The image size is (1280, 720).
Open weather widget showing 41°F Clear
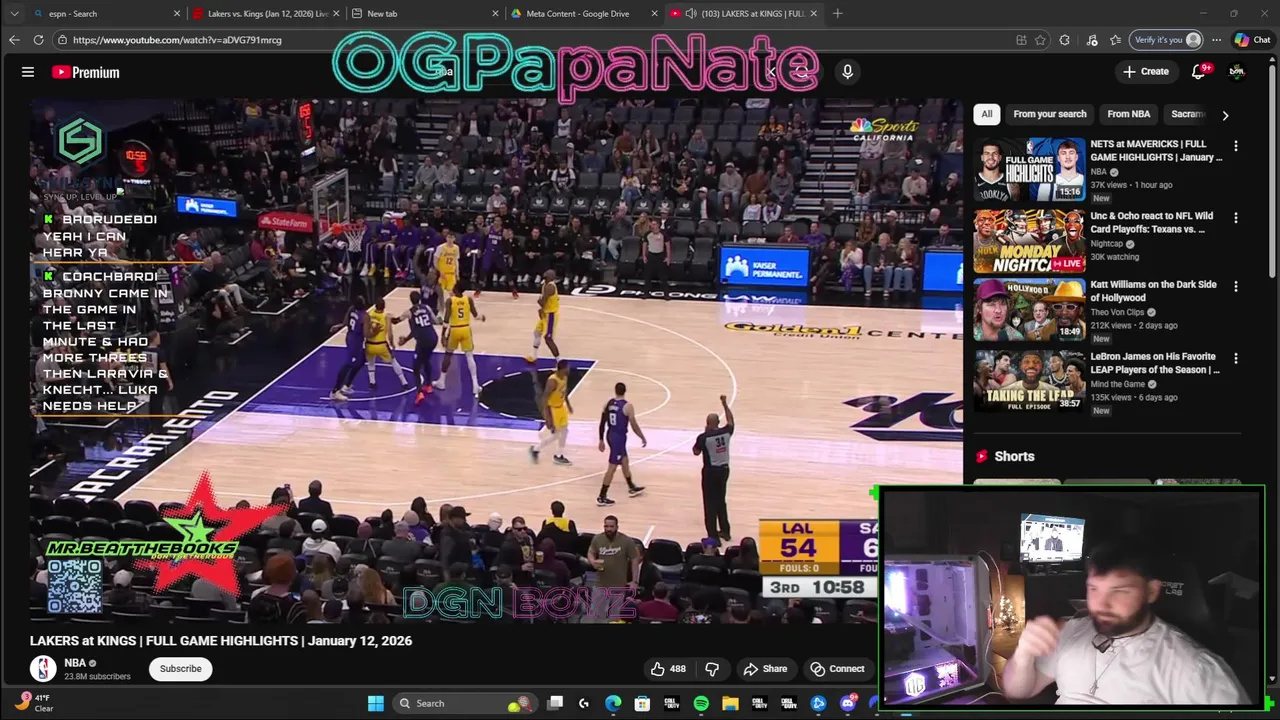coord(32,703)
